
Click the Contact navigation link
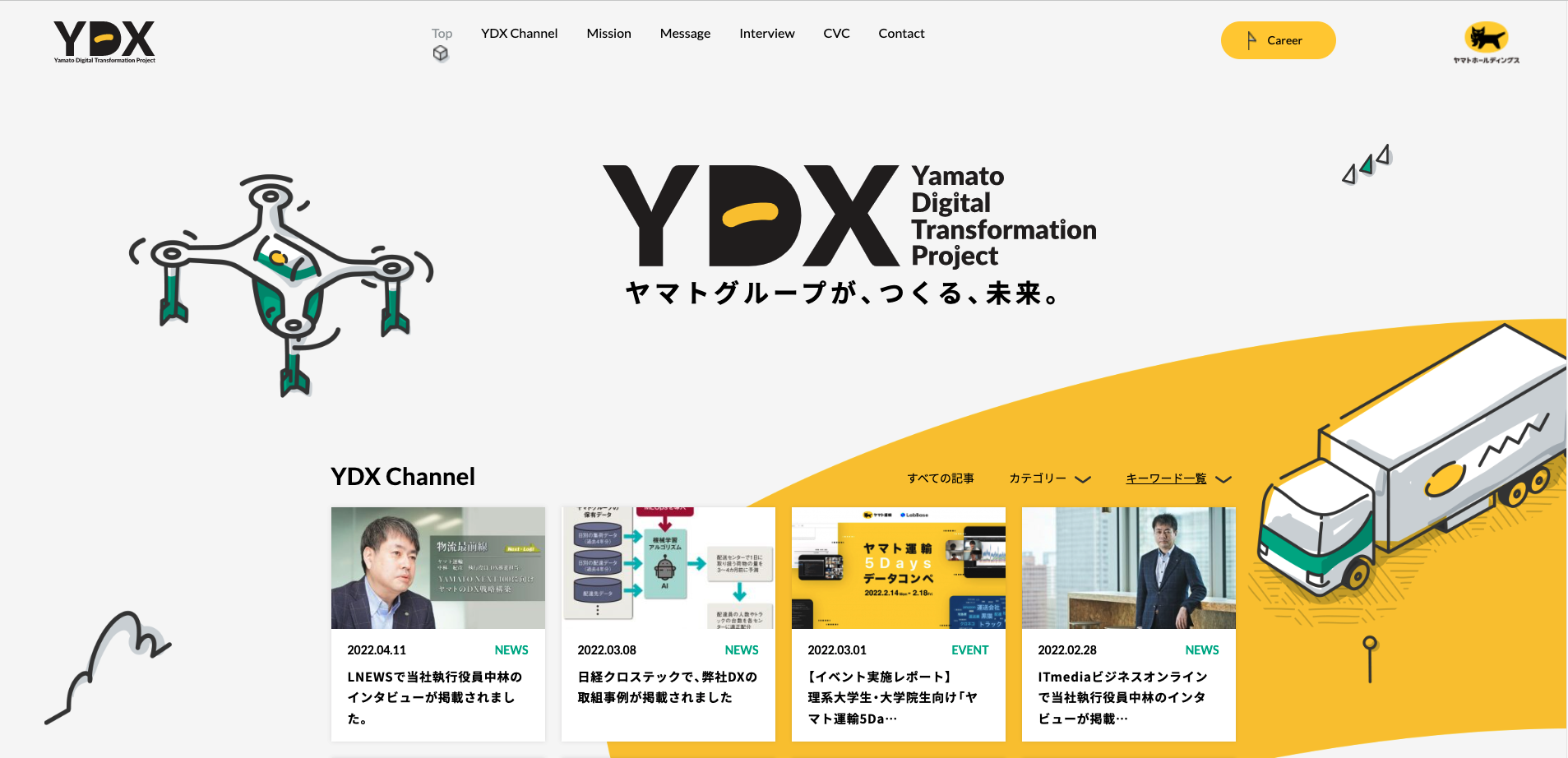(x=901, y=34)
